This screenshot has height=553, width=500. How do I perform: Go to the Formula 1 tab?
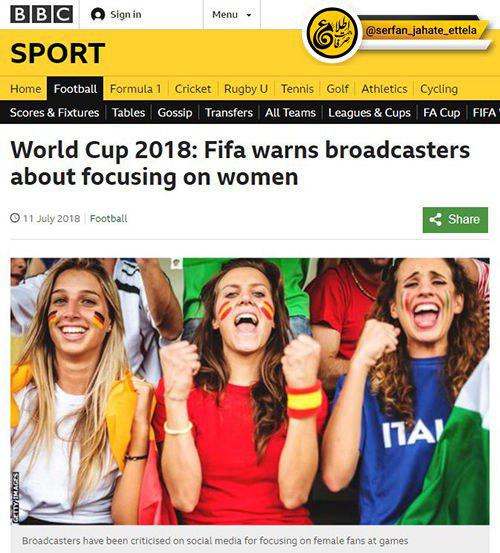click(x=135, y=89)
